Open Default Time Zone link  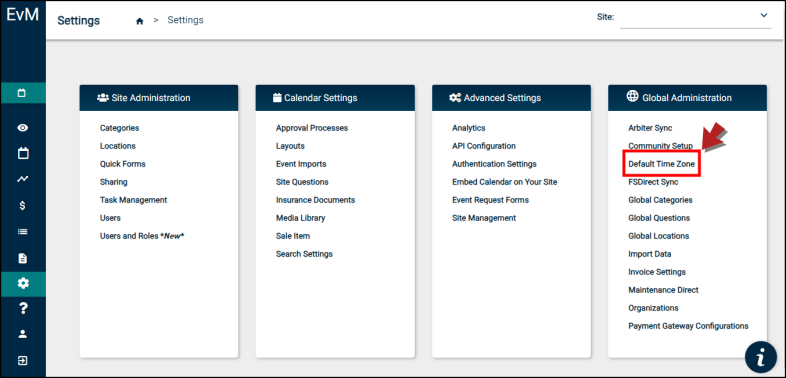pyautogui.click(x=661, y=164)
